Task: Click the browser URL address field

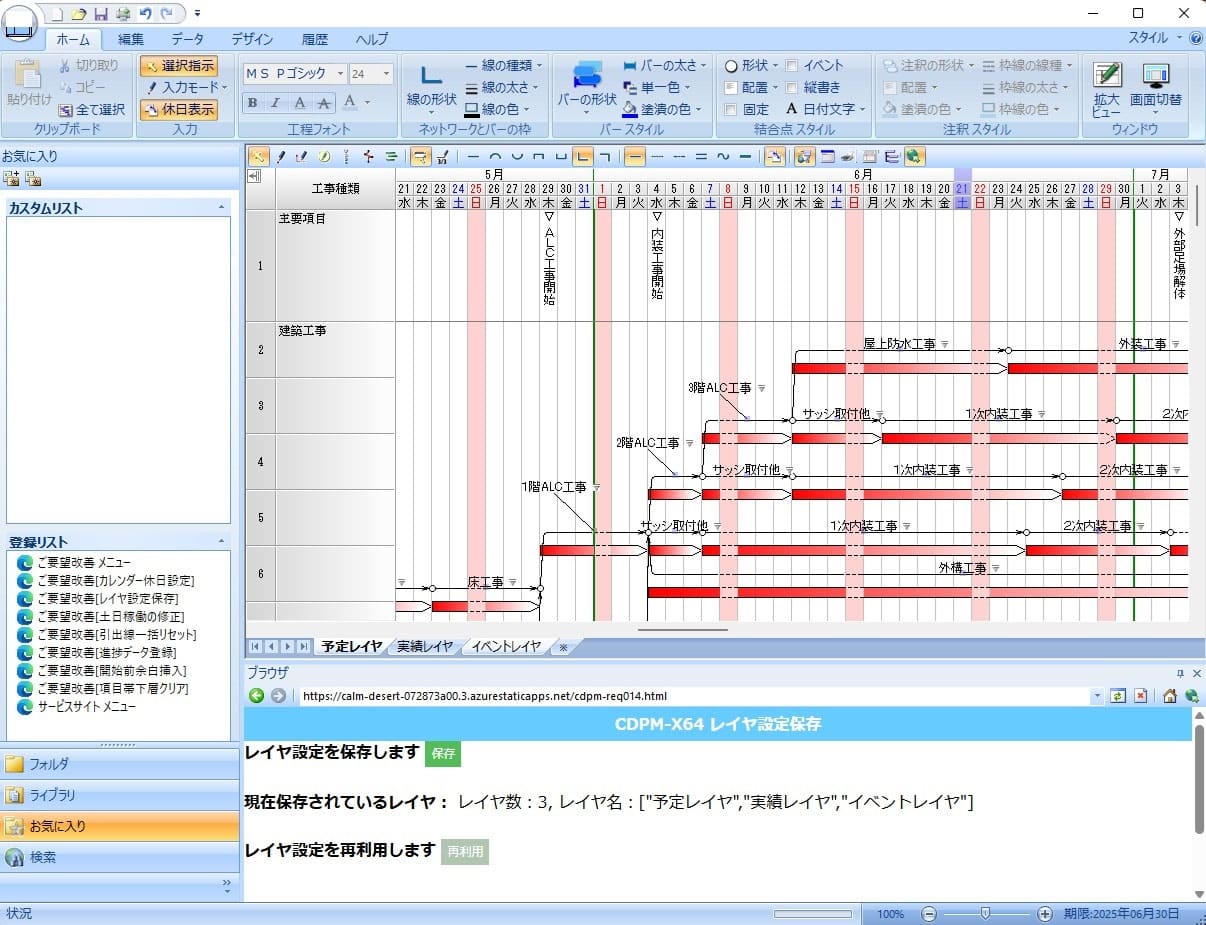Action: point(695,696)
